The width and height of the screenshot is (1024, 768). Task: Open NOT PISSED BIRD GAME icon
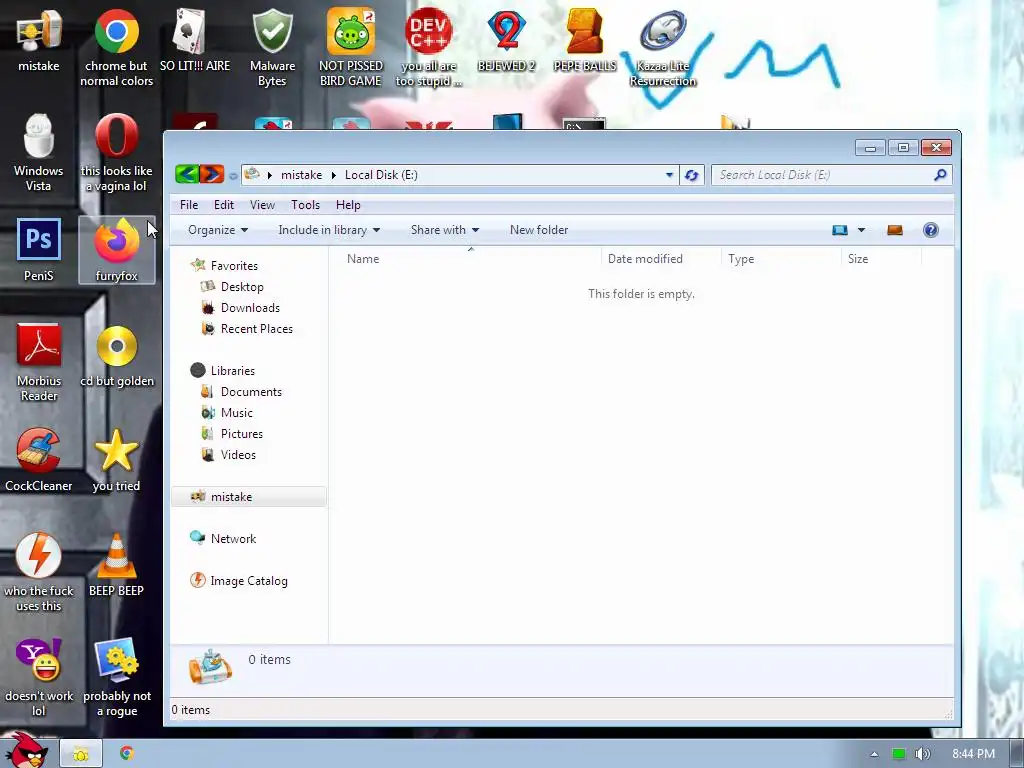point(351,48)
